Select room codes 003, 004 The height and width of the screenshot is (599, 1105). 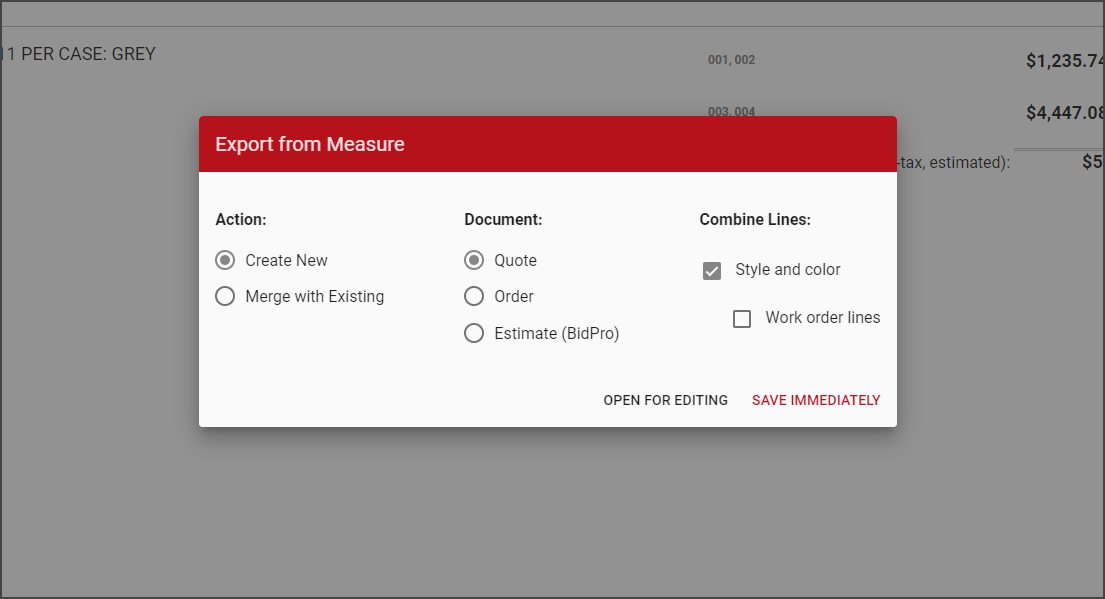point(731,112)
